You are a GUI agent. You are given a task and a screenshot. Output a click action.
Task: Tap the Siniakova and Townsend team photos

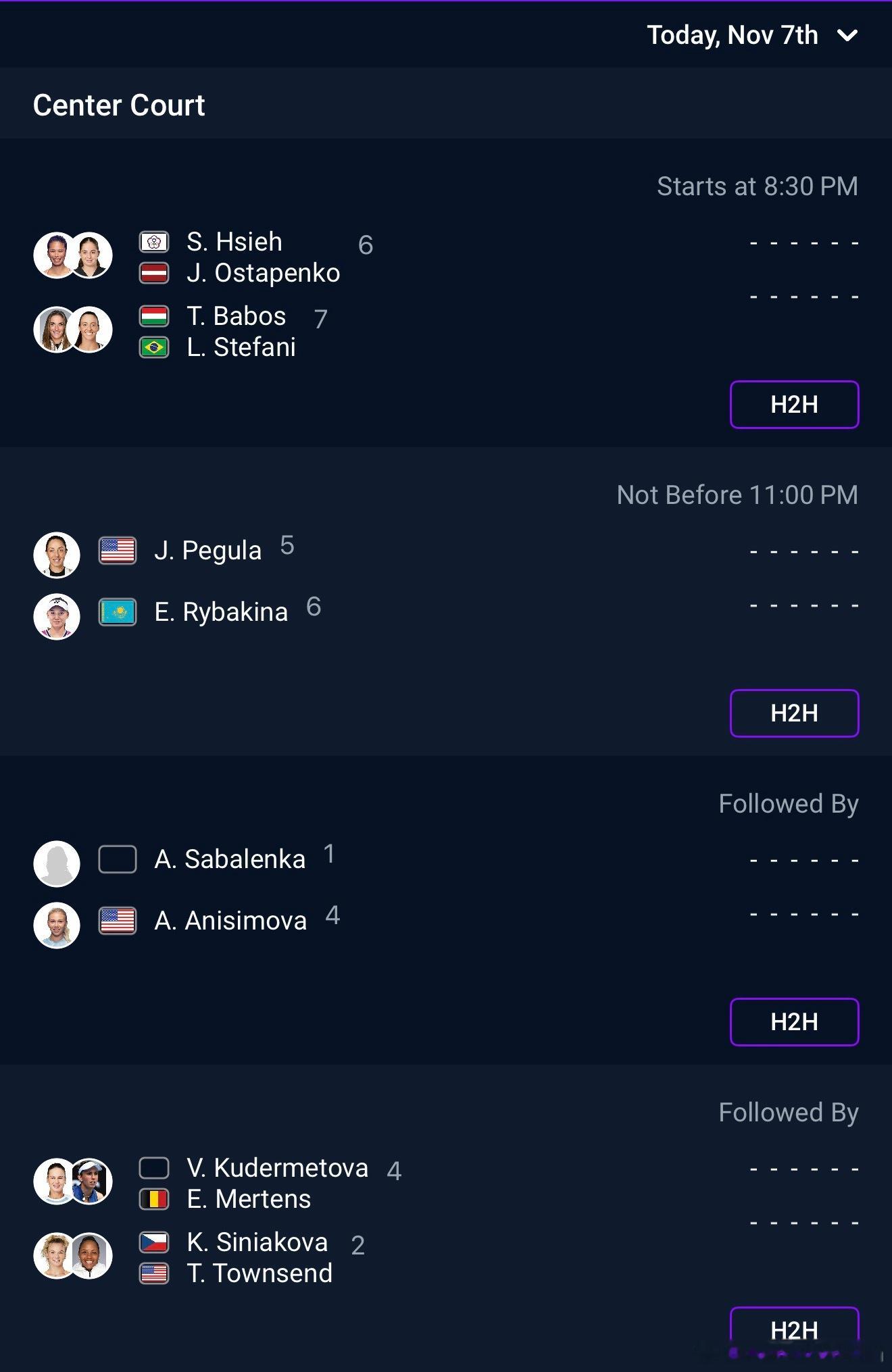pyautogui.click(x=73, y=1256)
